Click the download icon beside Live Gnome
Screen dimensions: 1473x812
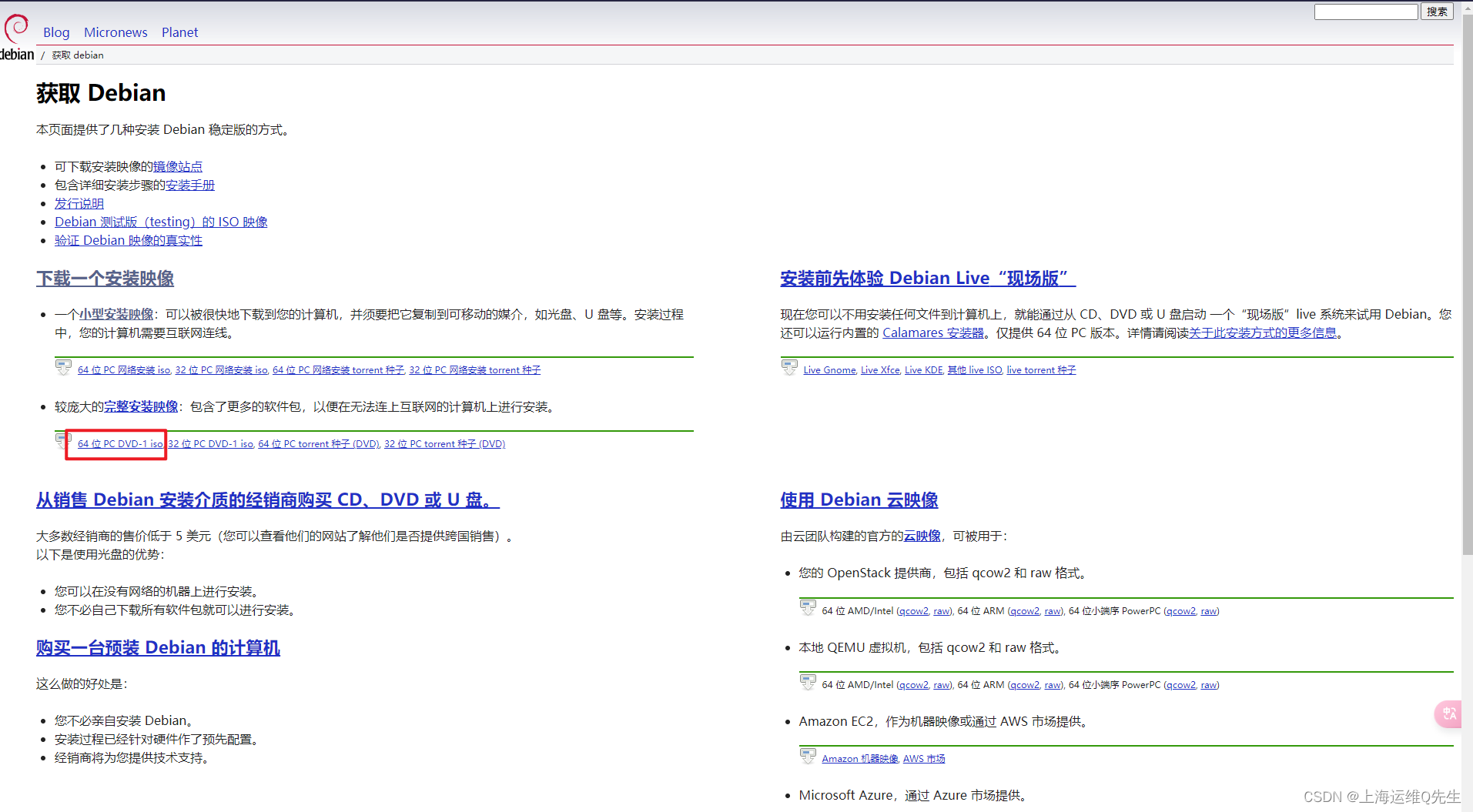click(789, 367)
